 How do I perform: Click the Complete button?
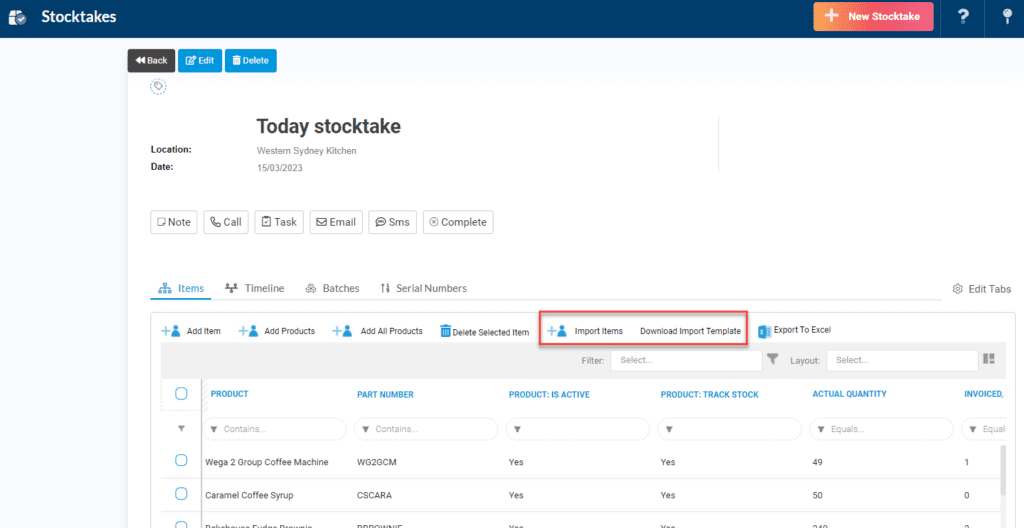(458, 222)
